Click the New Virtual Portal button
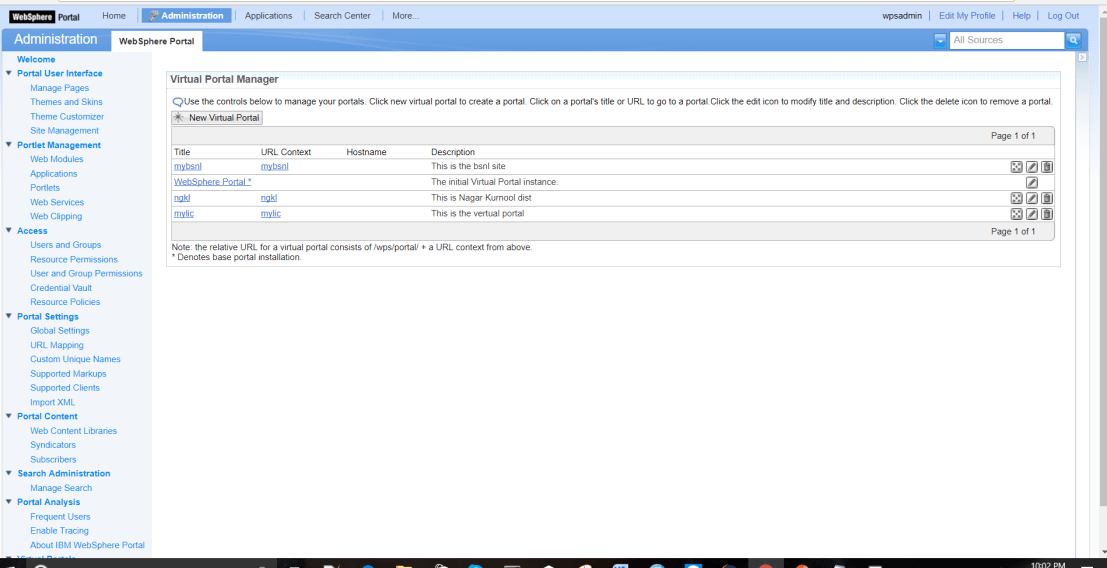 pos(217,118)
